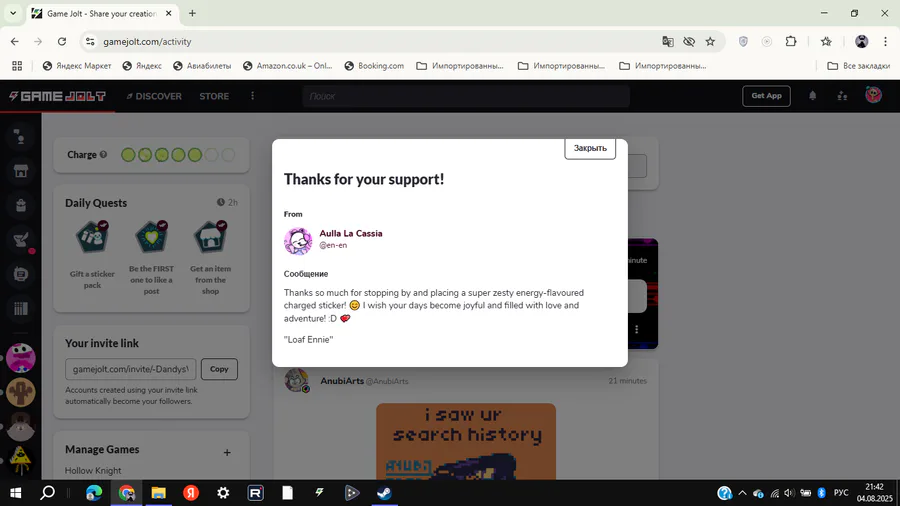Screen dimensions: 900x506
Task: Bookmark this page with the star
Action: [x=711, y=41]
